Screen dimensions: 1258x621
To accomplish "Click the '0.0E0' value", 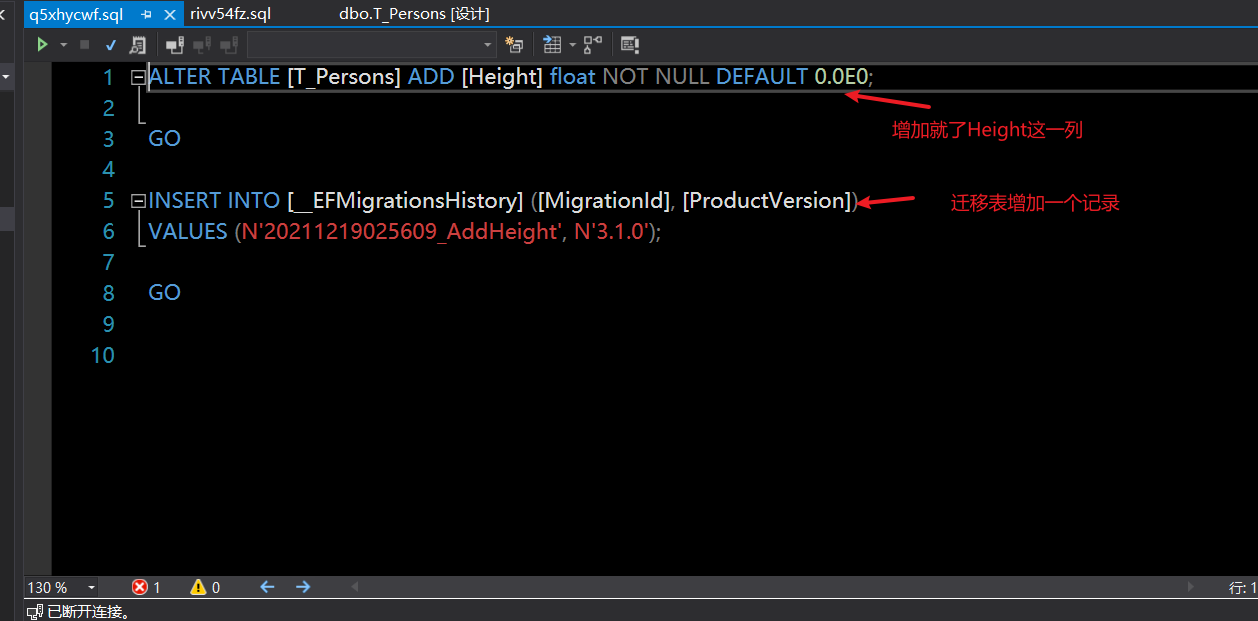I will click(841, 77).
